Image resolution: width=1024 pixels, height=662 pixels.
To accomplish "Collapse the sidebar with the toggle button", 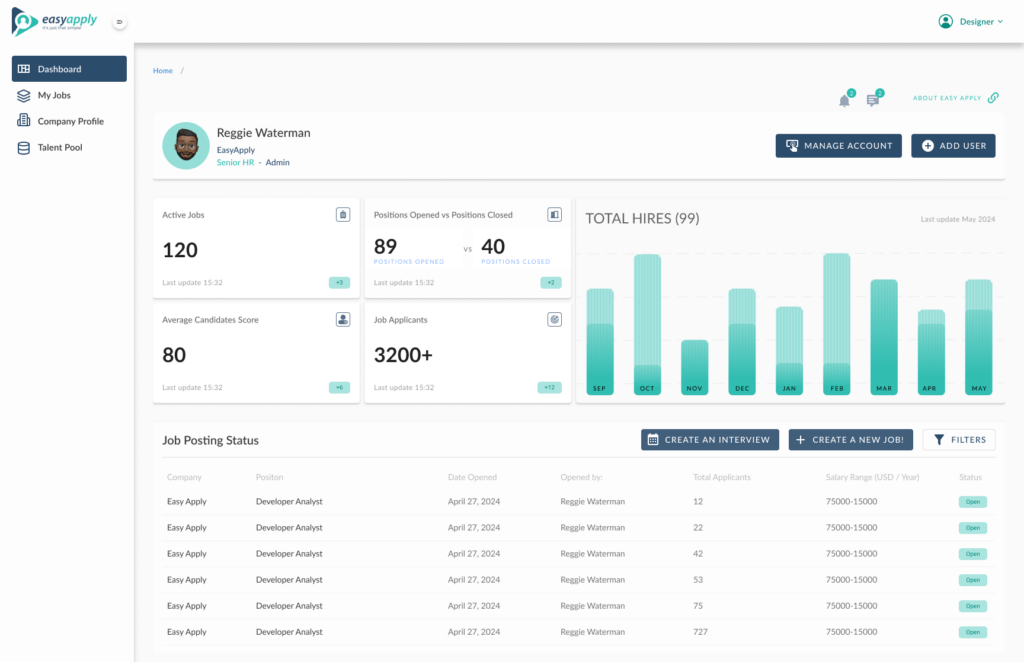I will click(x=119, y=22).
